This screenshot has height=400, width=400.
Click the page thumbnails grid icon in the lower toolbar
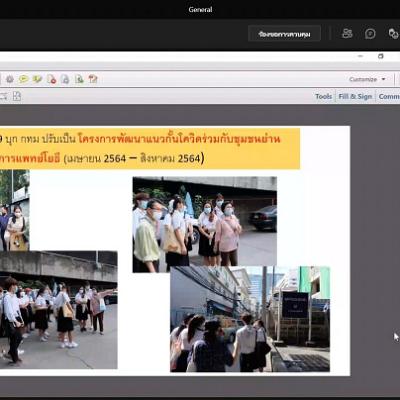[x=17, y=96]
